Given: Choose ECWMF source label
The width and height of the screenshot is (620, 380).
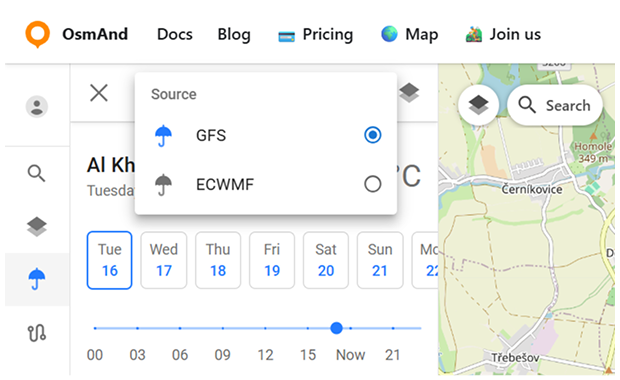Looking at the screenshot, I should 225,185.
